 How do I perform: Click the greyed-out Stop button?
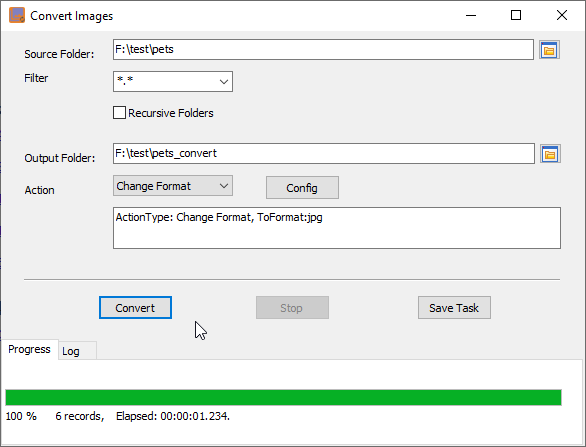[x=292, y=308]
